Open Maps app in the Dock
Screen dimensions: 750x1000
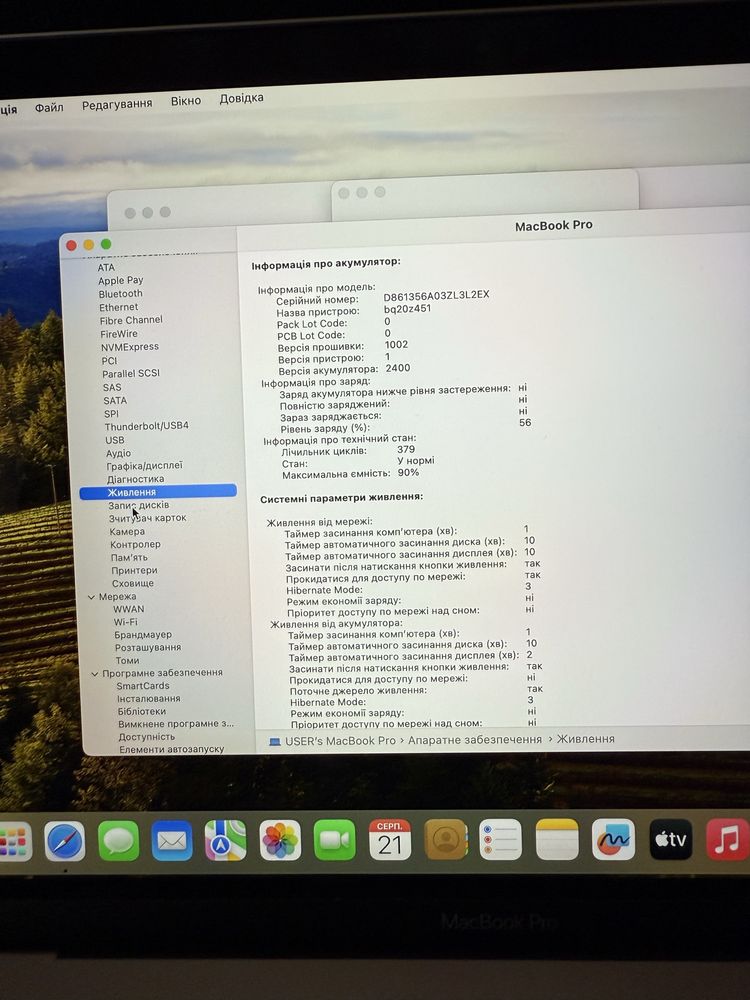coord(225,841)
